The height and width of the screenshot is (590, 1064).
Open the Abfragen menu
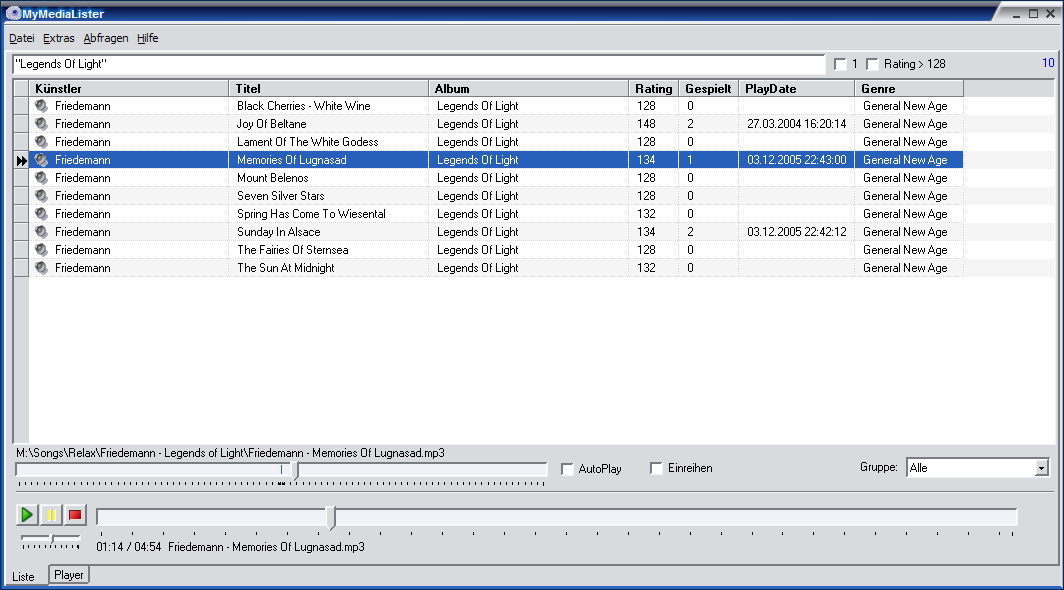coord(105,38)
